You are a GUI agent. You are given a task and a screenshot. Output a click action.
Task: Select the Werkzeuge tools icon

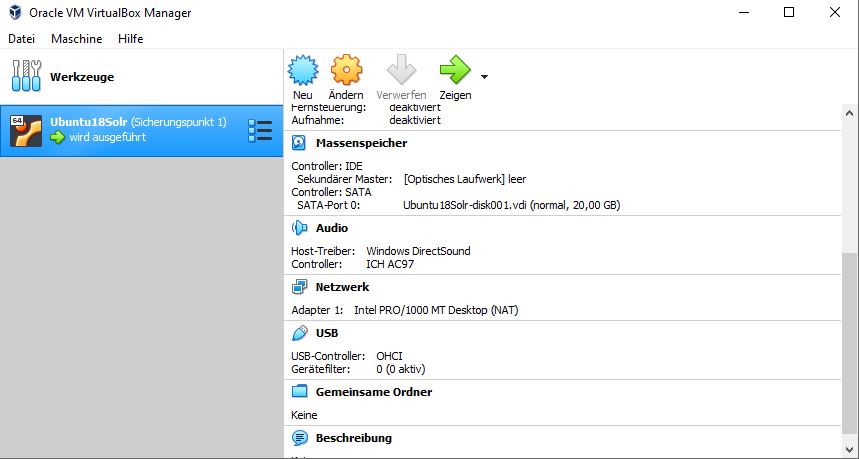[26, 76]
